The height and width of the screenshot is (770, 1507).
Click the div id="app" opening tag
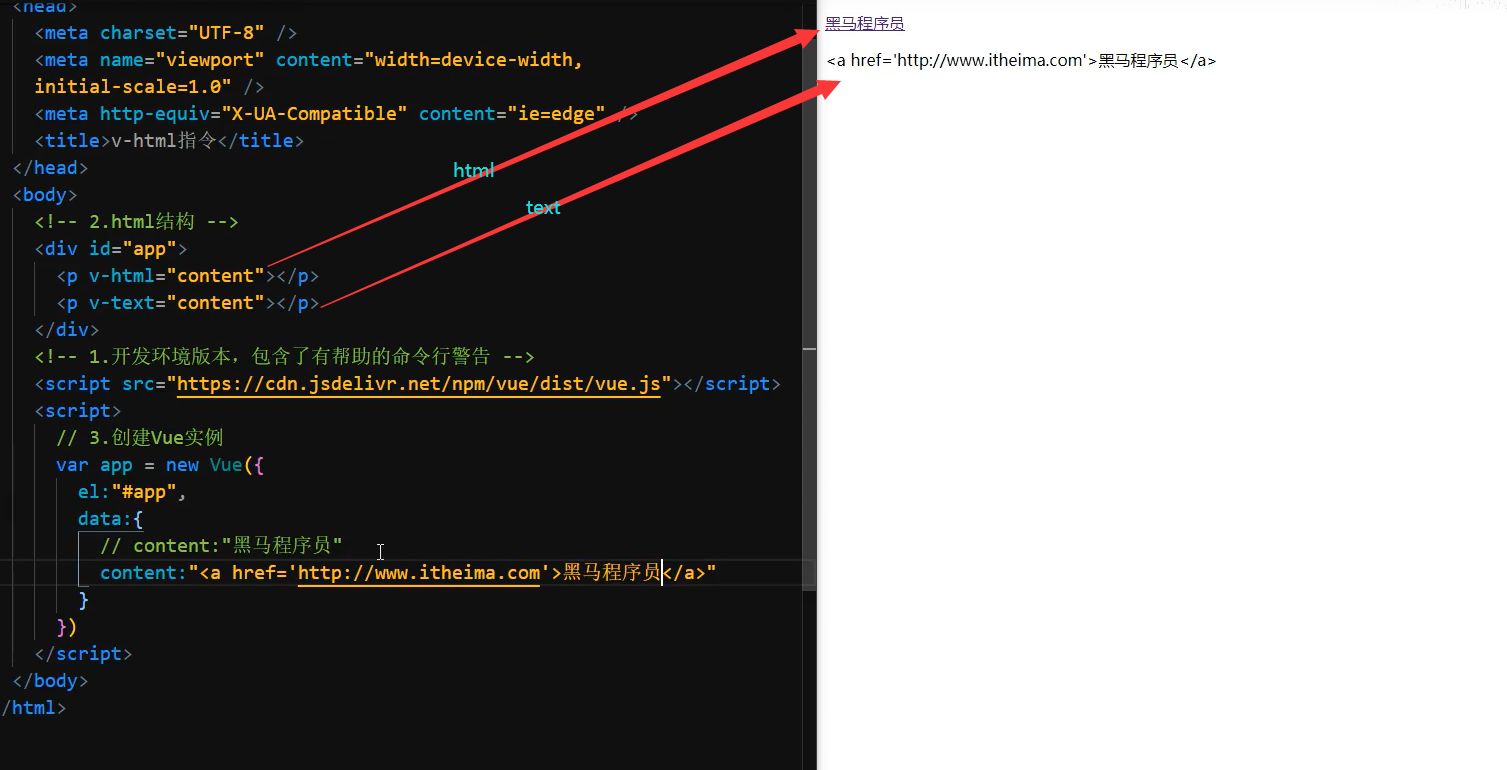click(x=110, y=249)
